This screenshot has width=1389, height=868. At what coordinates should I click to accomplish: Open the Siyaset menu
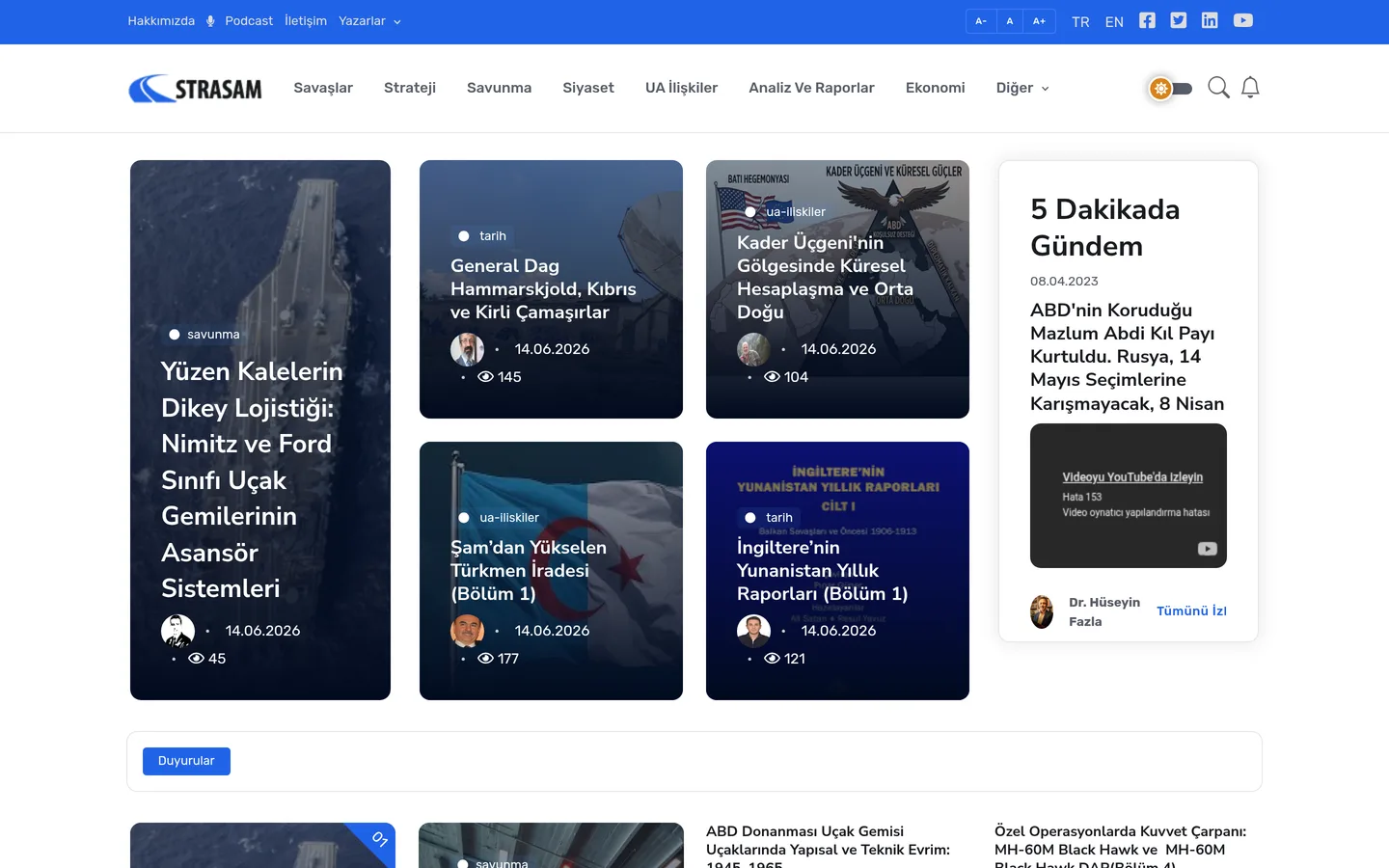tap(588, 88)
